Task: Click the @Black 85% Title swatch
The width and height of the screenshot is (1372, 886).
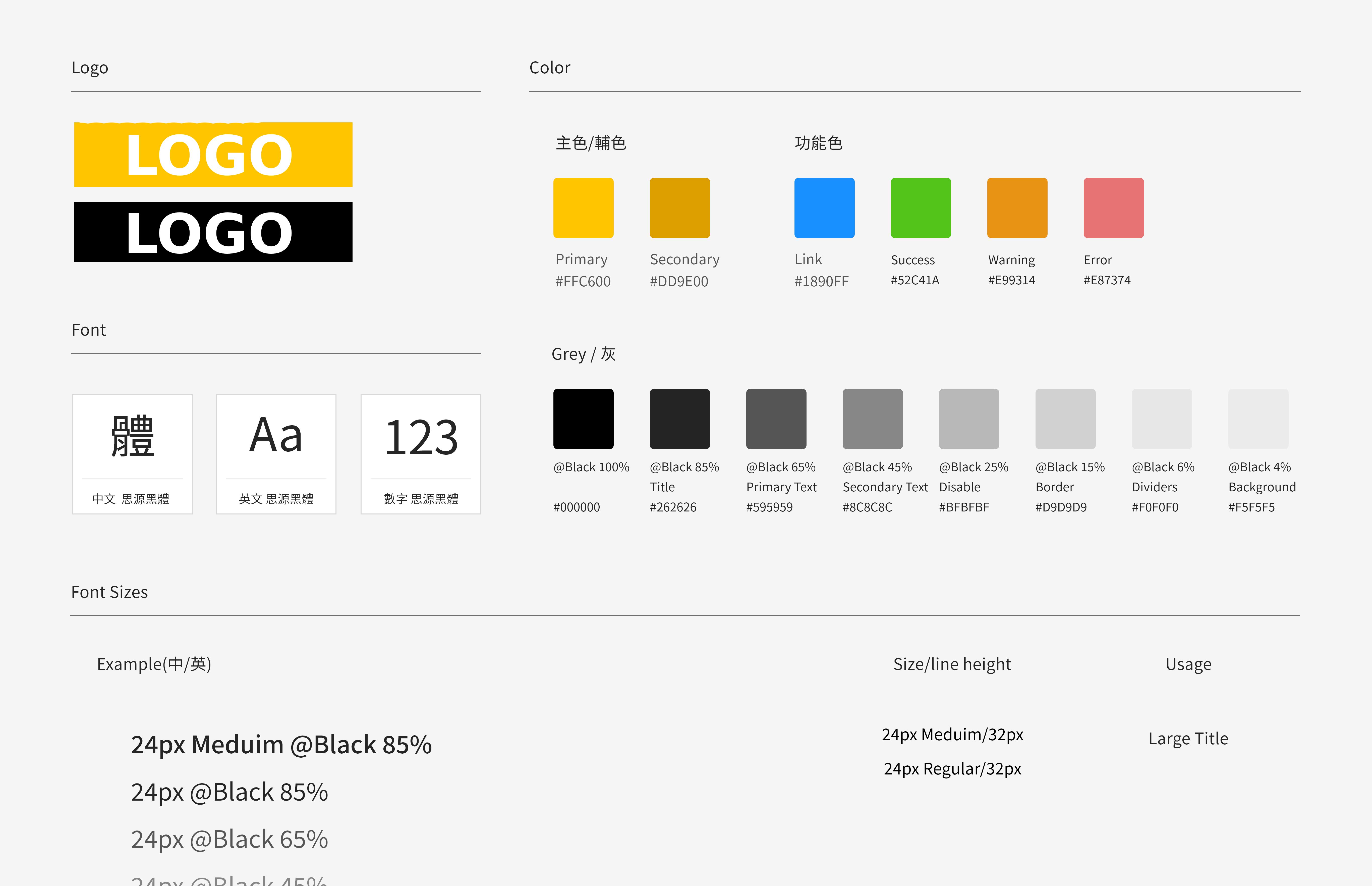Action: tap(680, 419)
